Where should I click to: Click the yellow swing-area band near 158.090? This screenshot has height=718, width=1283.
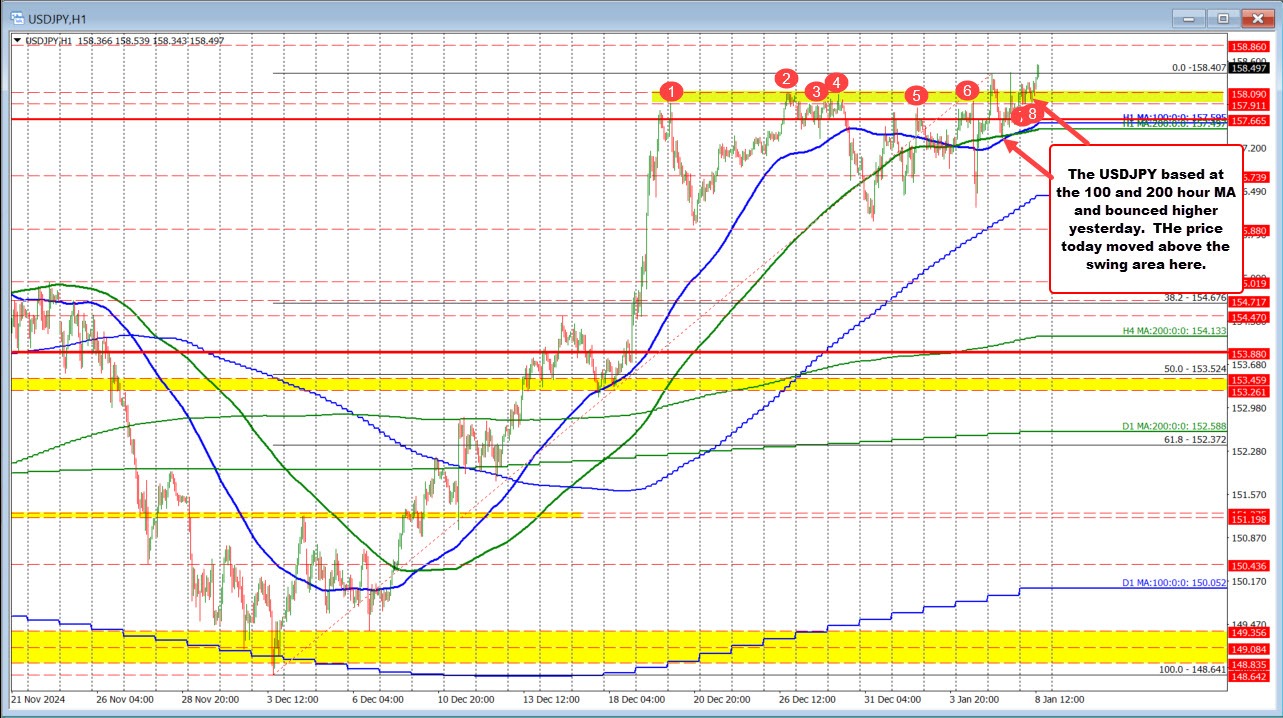coord(740,96)
